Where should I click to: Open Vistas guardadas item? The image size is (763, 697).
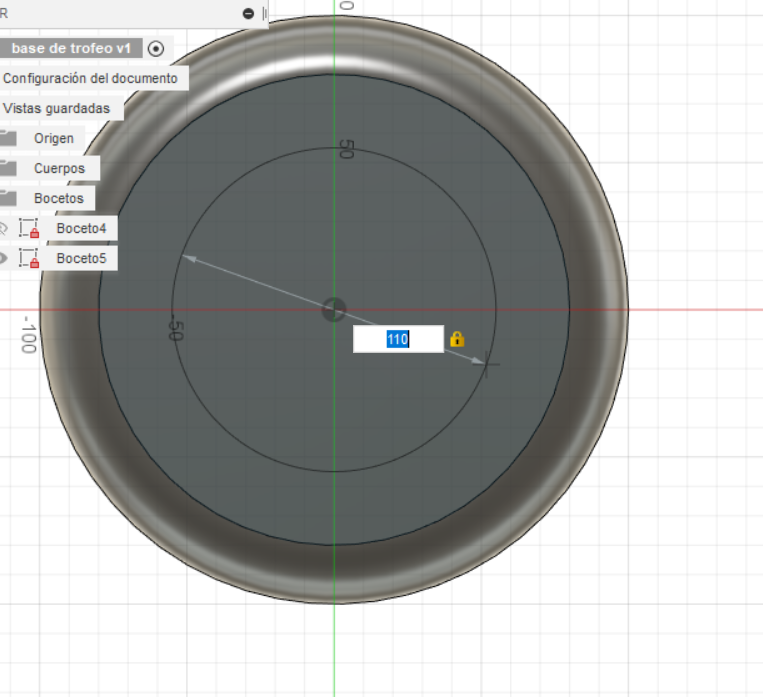56,108
